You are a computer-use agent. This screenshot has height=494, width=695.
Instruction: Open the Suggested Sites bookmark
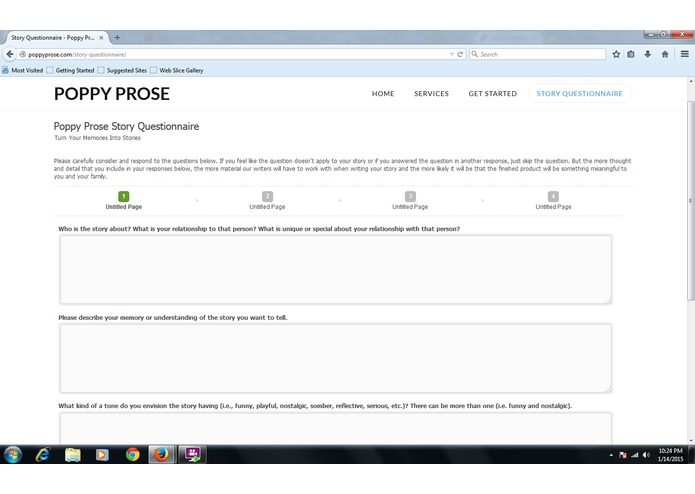122,70
